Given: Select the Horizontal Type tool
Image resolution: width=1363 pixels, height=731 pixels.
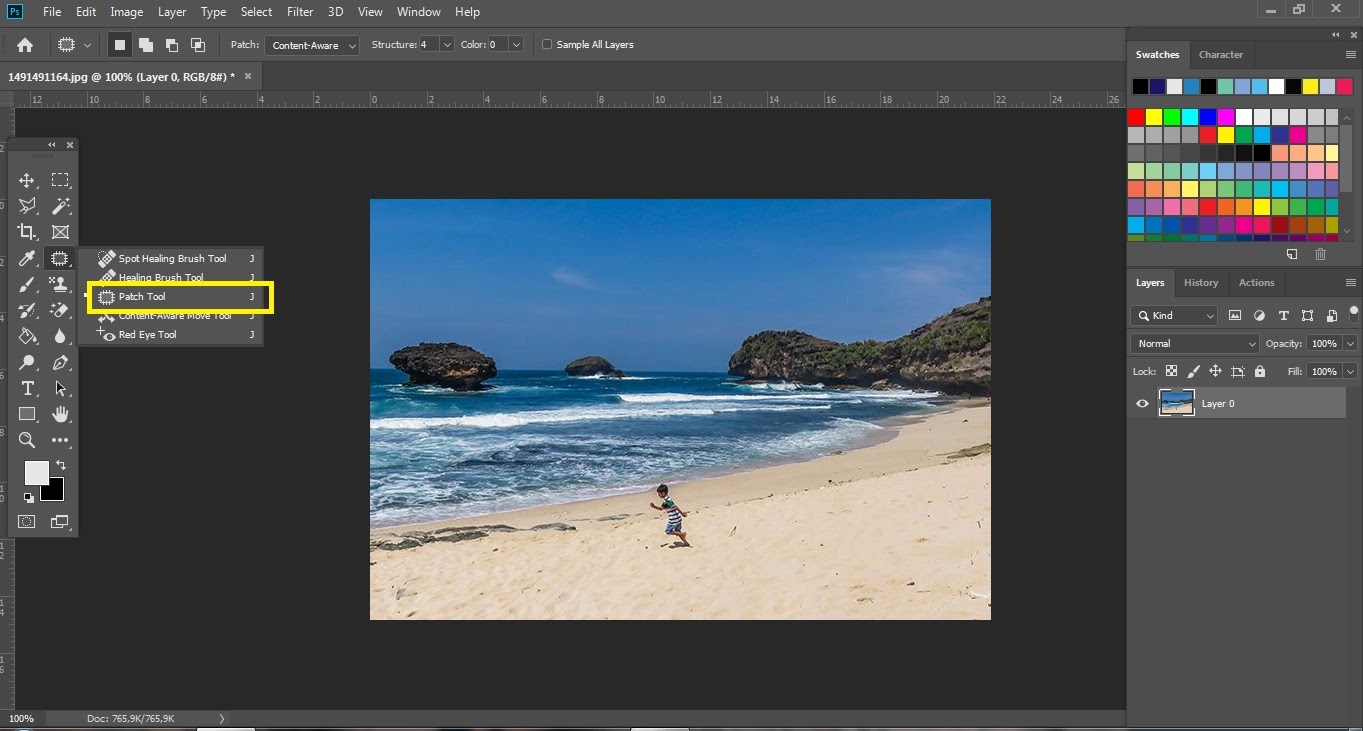Looking at the screenshot, I should [x=27, y=388].
